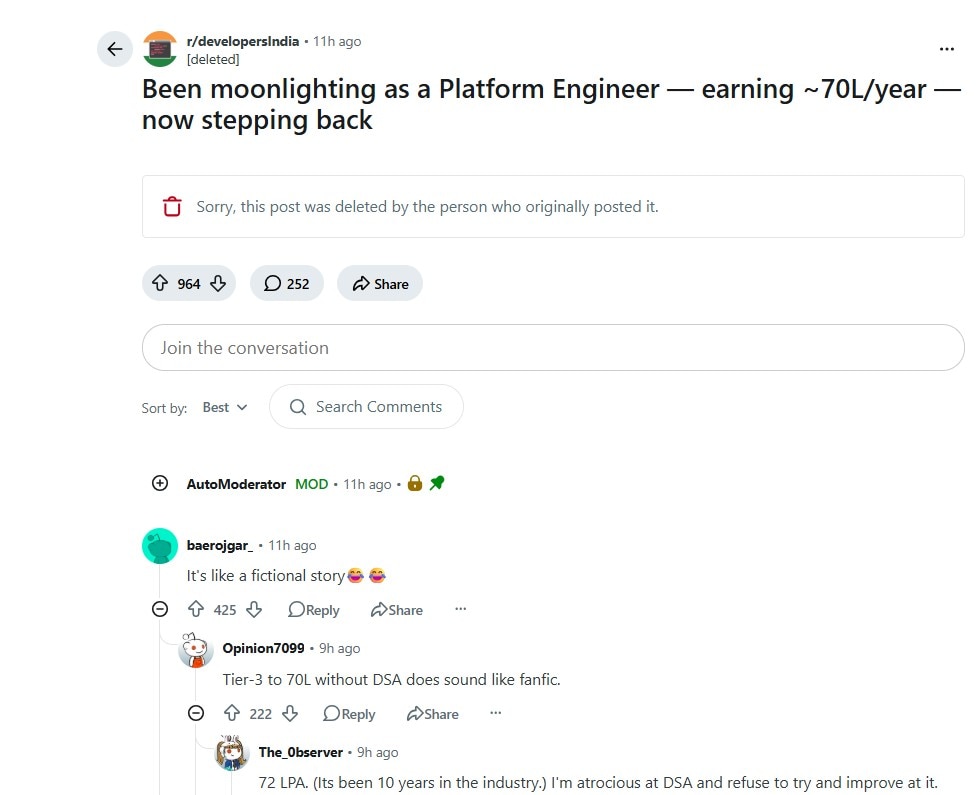Share the post
Screen dimensions: 979x795
tap(380, 284)
